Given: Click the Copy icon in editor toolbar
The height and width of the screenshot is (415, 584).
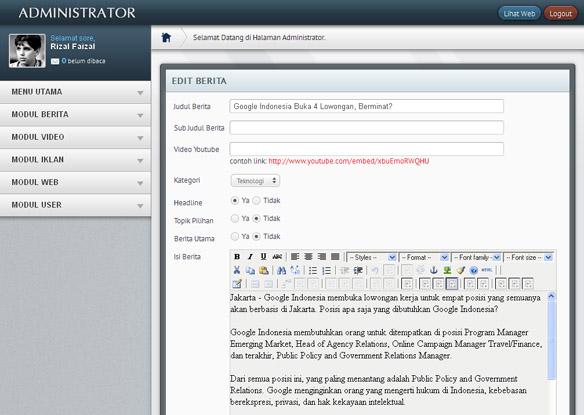Looking at the screenshot, I should coord(250,270).
